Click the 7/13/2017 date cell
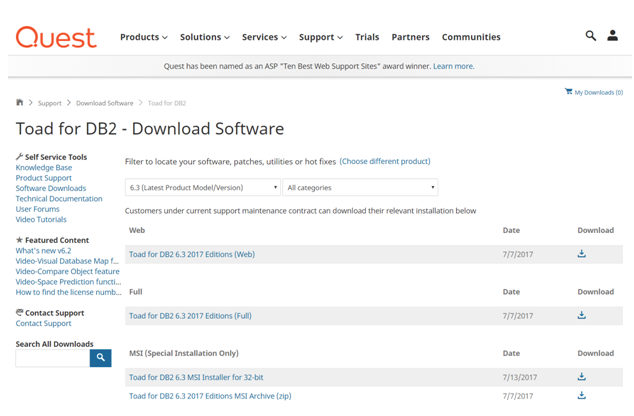Viewport: 634px width, 416px height. [x=520, y=377]
